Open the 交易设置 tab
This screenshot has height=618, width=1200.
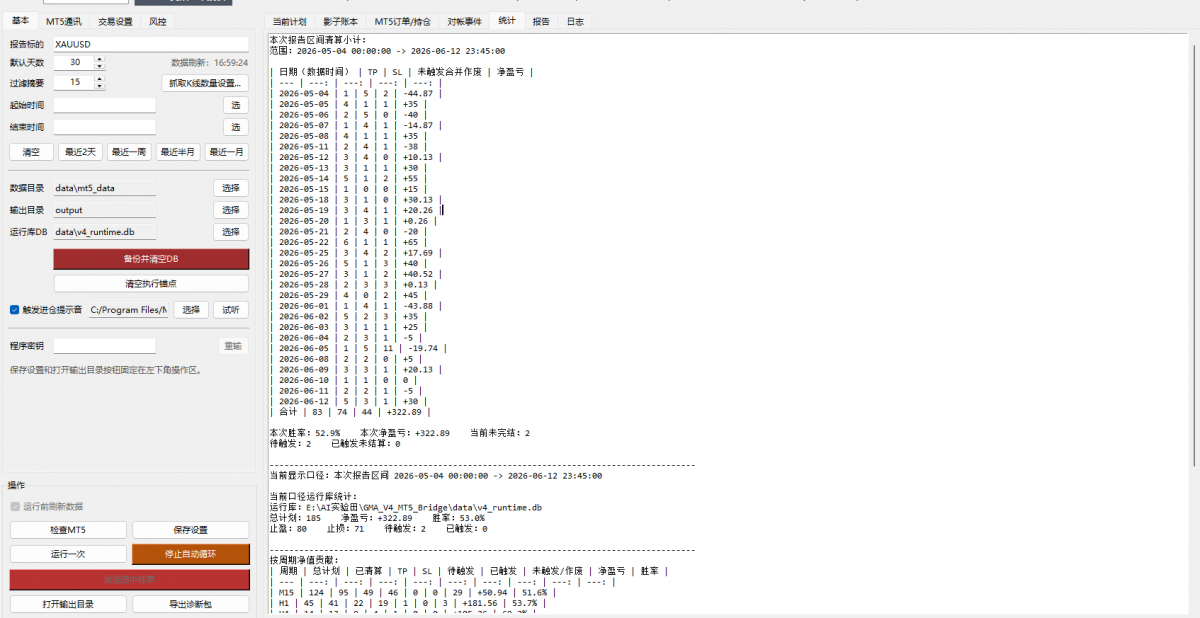tap(115, 21)
